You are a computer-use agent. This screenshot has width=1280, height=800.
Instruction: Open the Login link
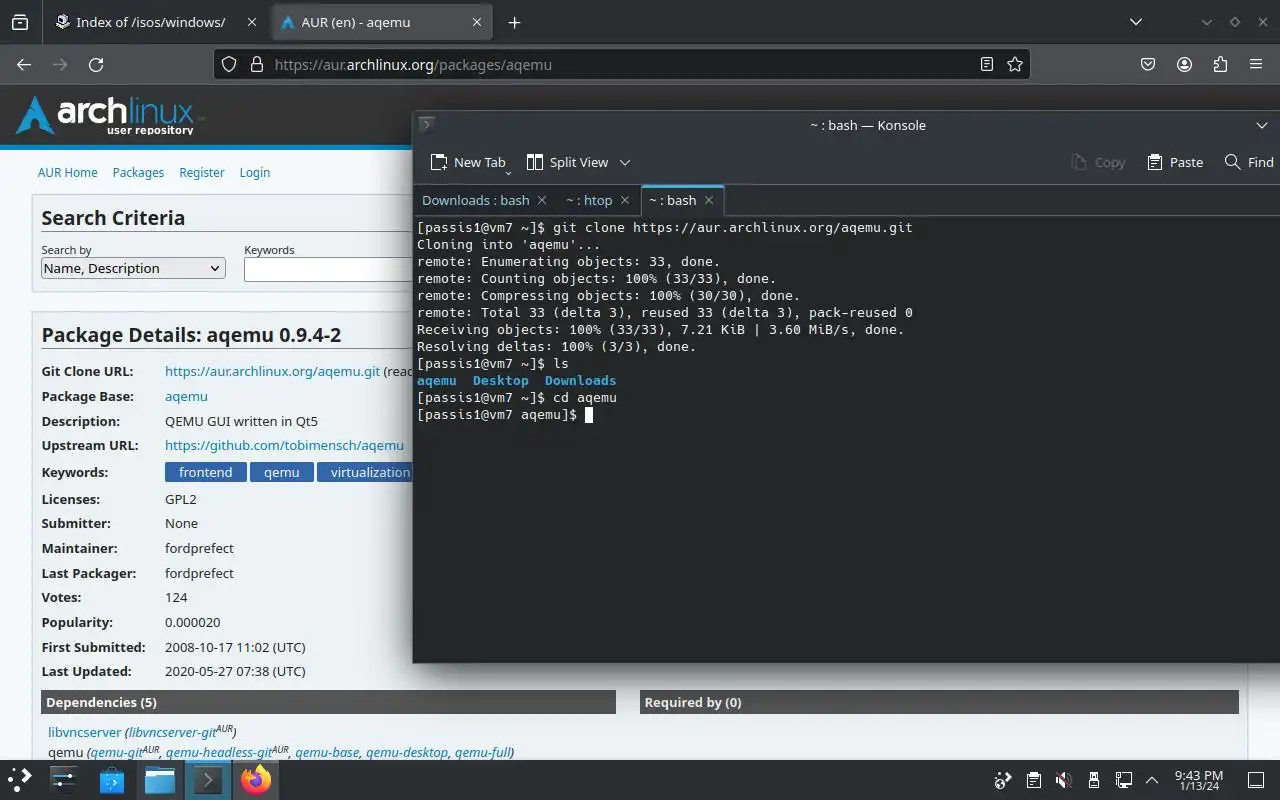[x=255, y=172]
